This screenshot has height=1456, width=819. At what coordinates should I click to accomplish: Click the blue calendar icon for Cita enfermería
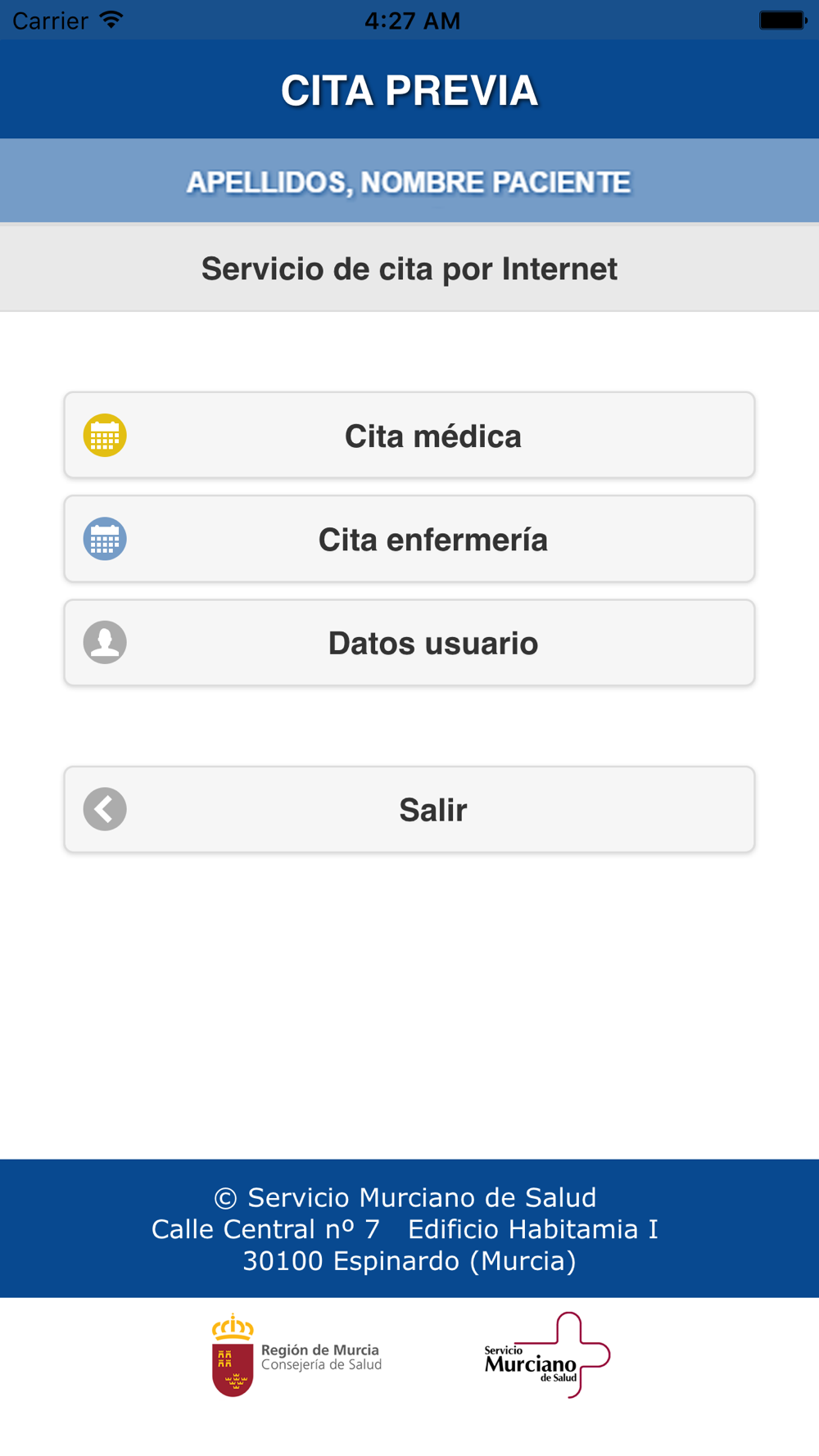pos(105,539)
